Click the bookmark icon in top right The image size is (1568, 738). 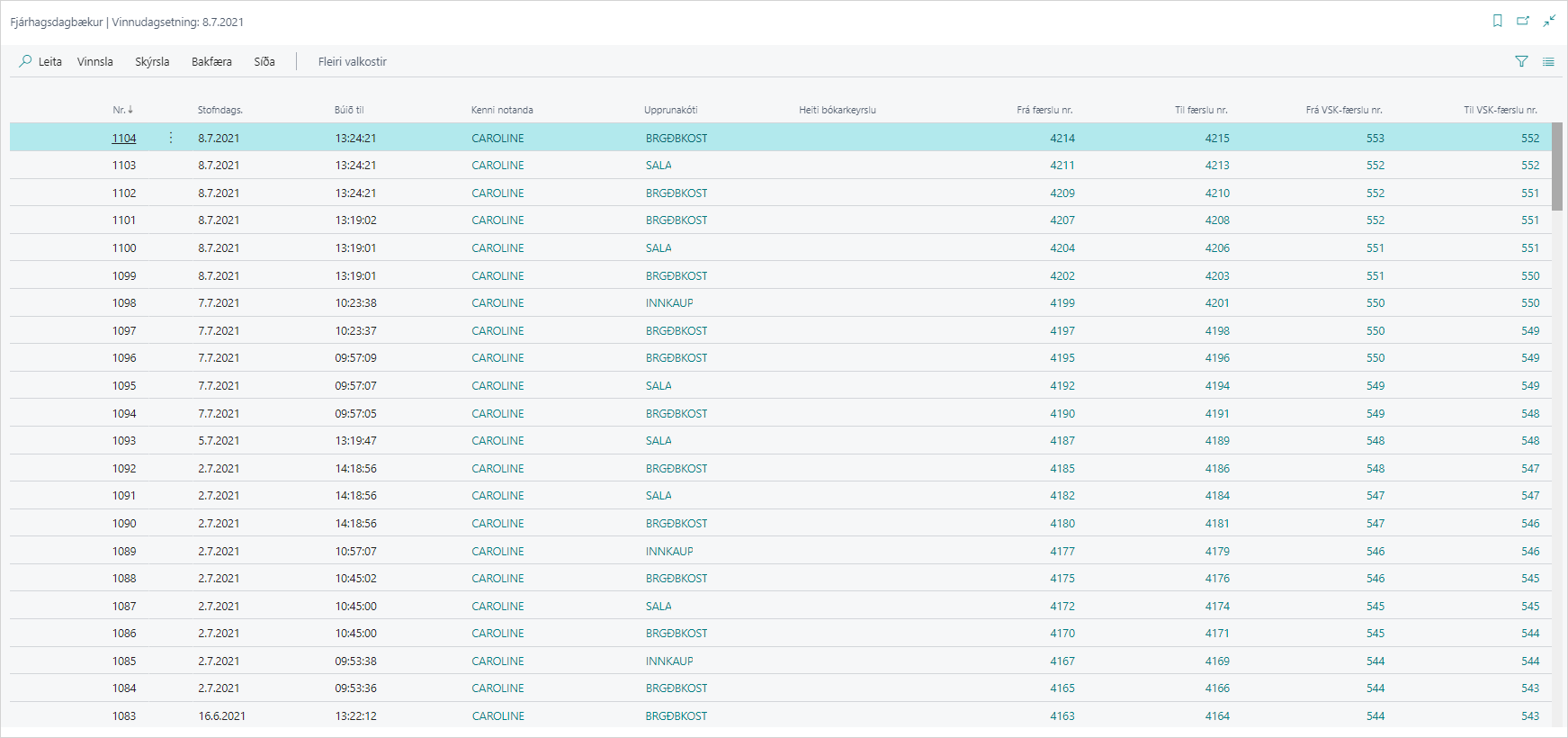pyautogui.click(x=1497, y=21)
